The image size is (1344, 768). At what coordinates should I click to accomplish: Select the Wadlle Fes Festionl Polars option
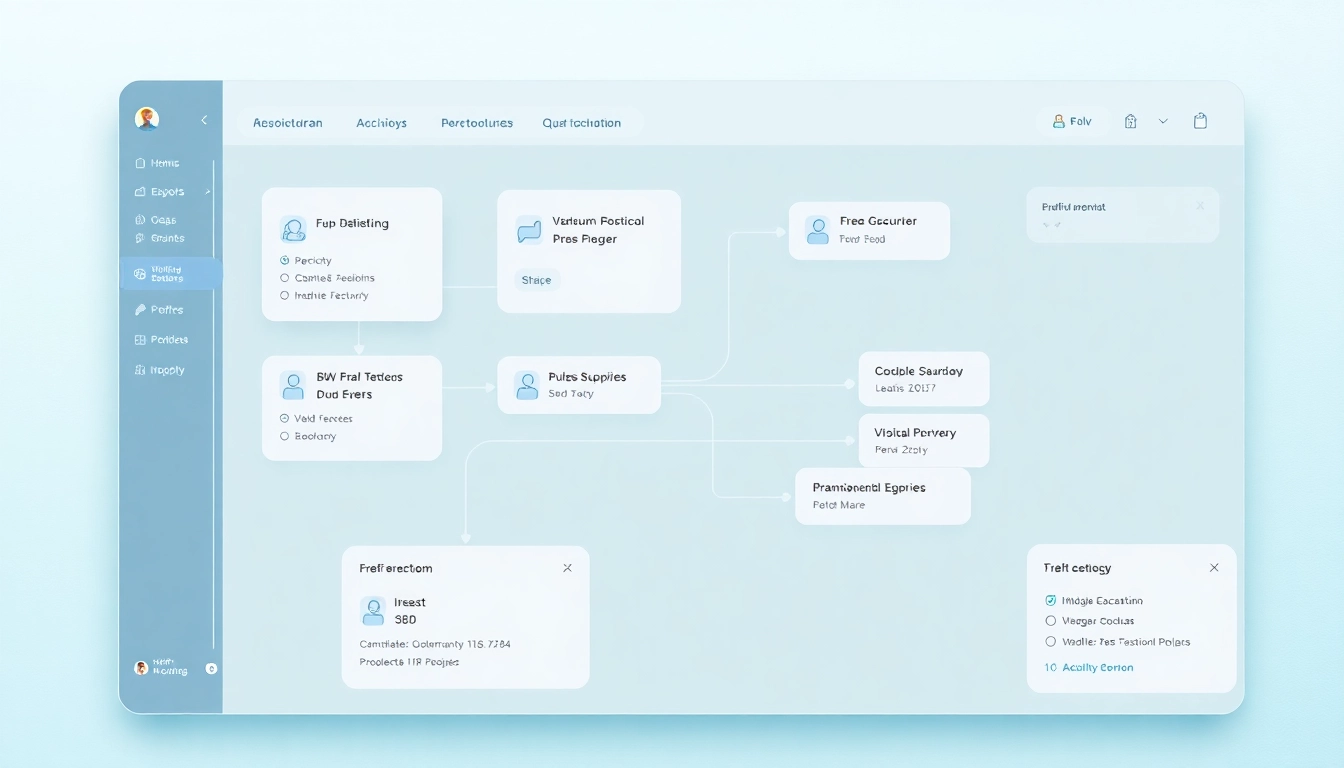pyautogui.click(x=1050, y=642)
